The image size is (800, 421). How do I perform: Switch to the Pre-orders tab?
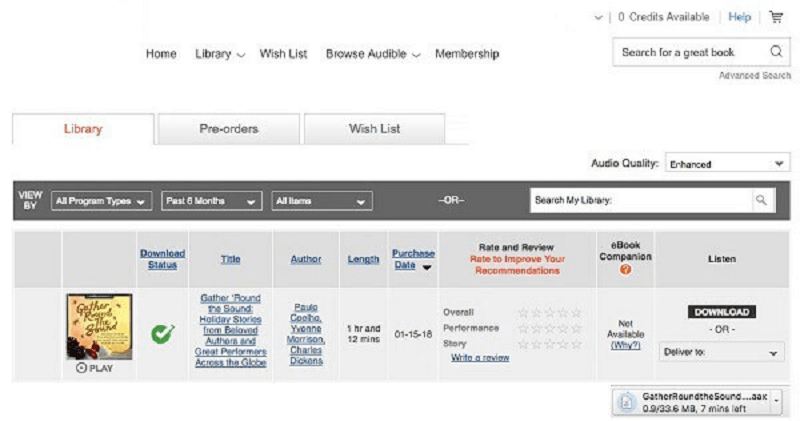click(x=229, y=129)
